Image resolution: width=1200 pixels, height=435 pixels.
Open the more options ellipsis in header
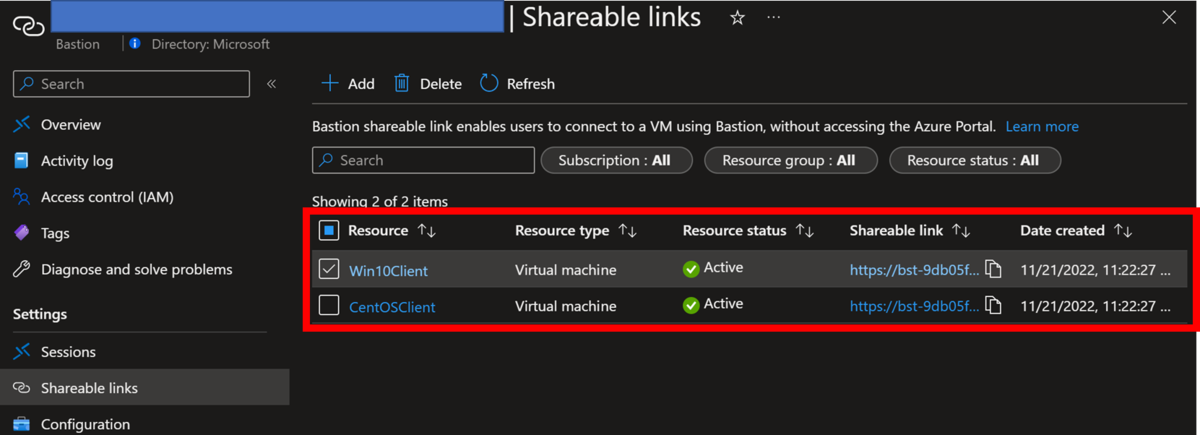(x=774, y=18)
